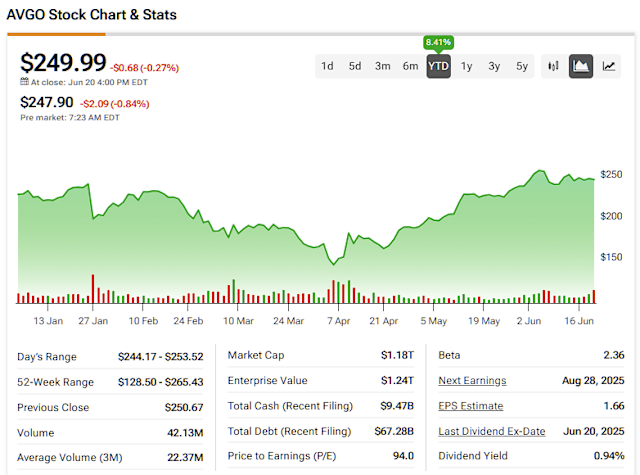Screen dimensions: 640x475
Task: Click the EPS Estimate value 1.66
Action: coord(614,406)
